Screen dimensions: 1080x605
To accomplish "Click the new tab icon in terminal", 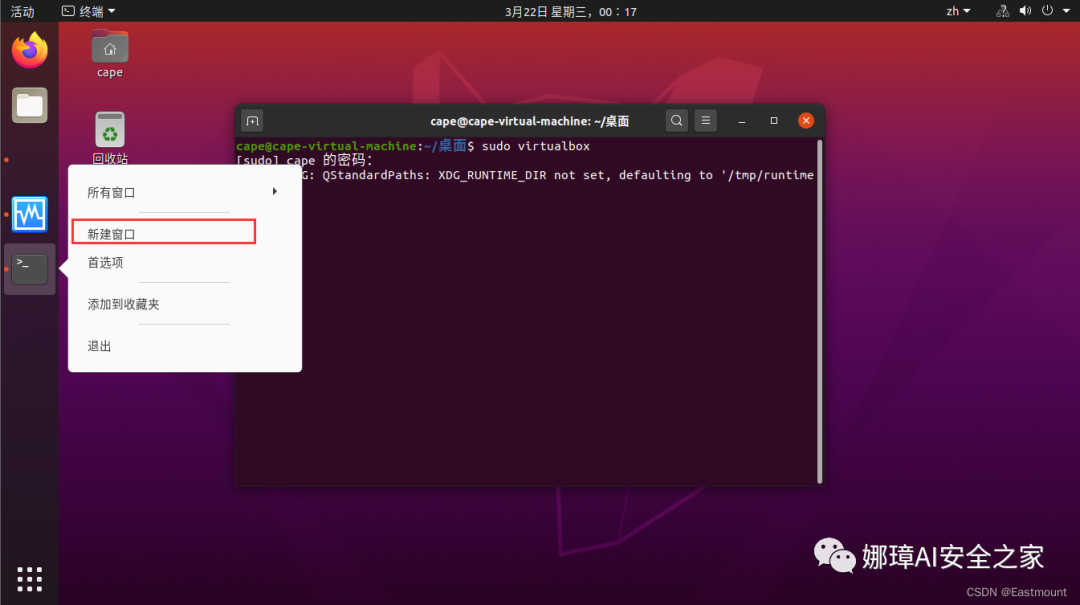I will (x=253, y=121).
